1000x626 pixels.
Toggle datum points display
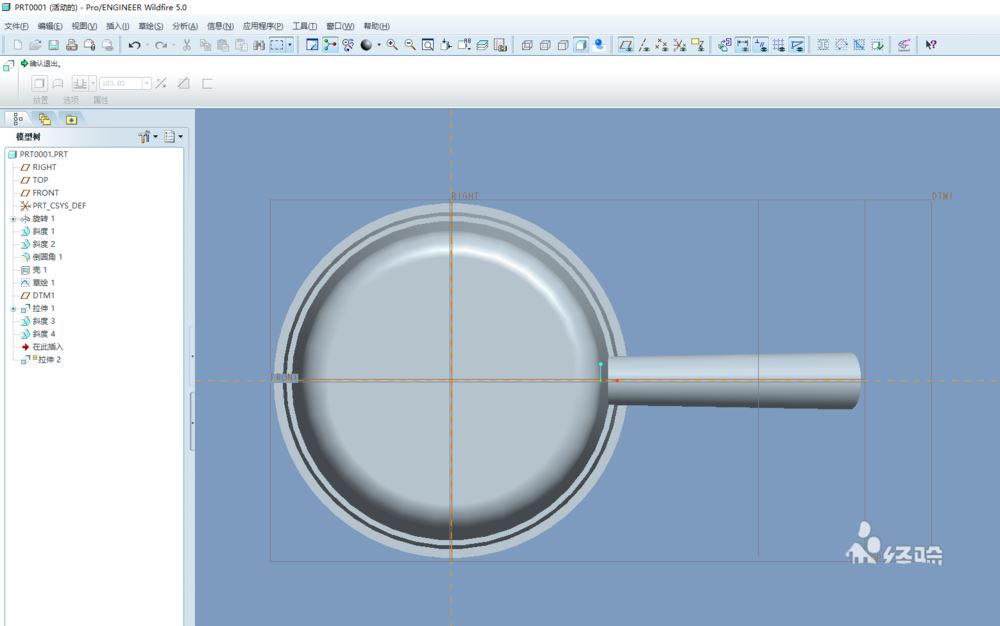tap(662, 45)
